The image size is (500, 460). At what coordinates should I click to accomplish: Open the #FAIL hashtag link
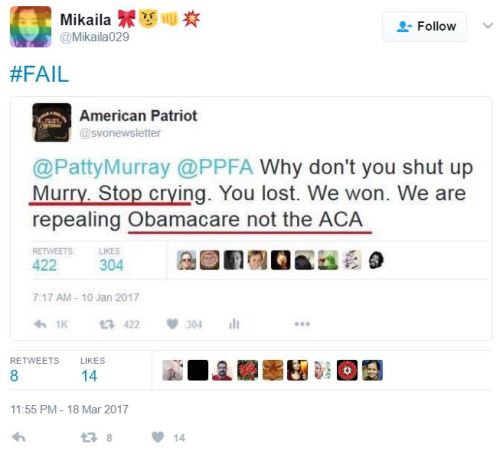(x=40, y=74)
